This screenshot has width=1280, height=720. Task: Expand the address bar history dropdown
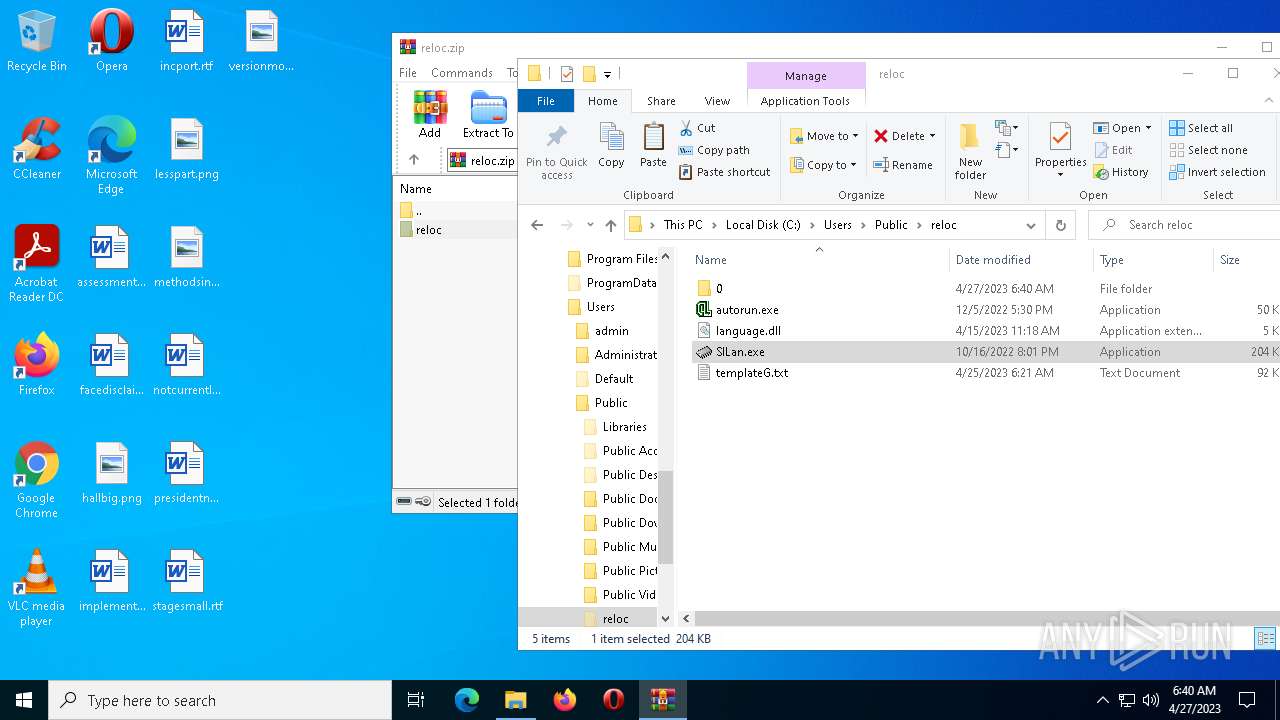[x=1031, y=225]
